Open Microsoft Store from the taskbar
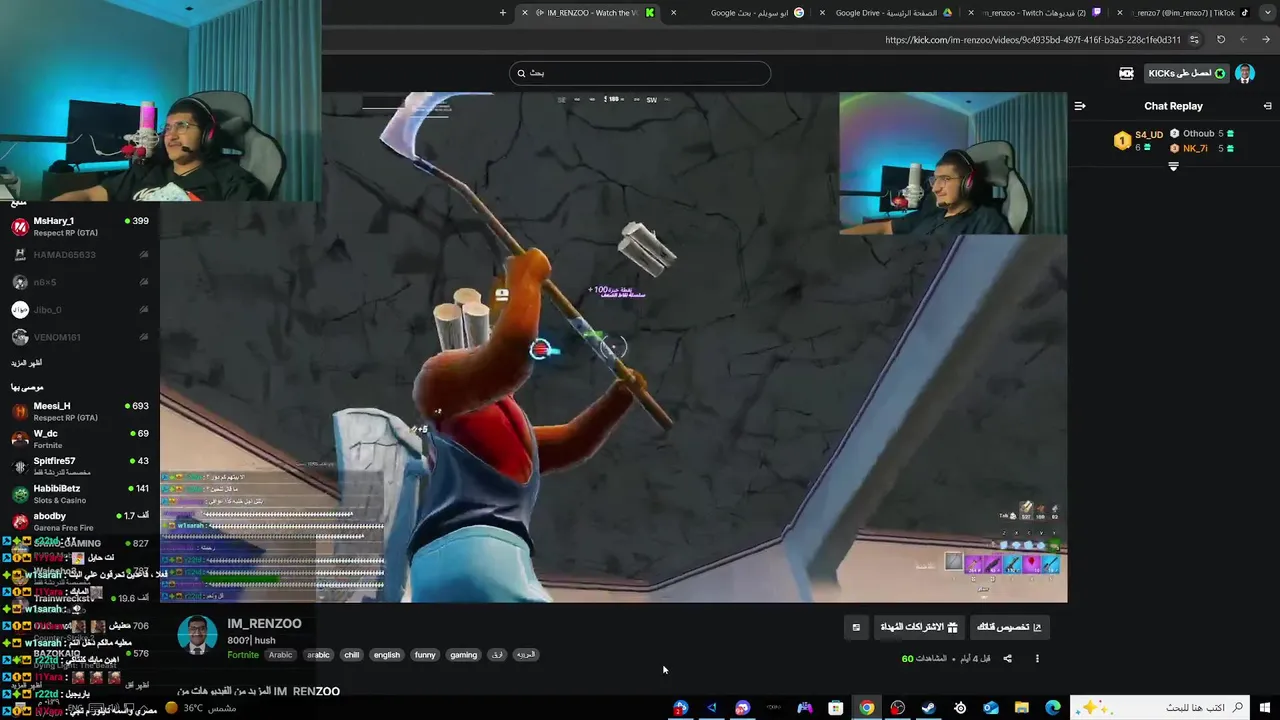Image resolution: width=1280 pixels, height=720 pixels. tap(836, 708)
